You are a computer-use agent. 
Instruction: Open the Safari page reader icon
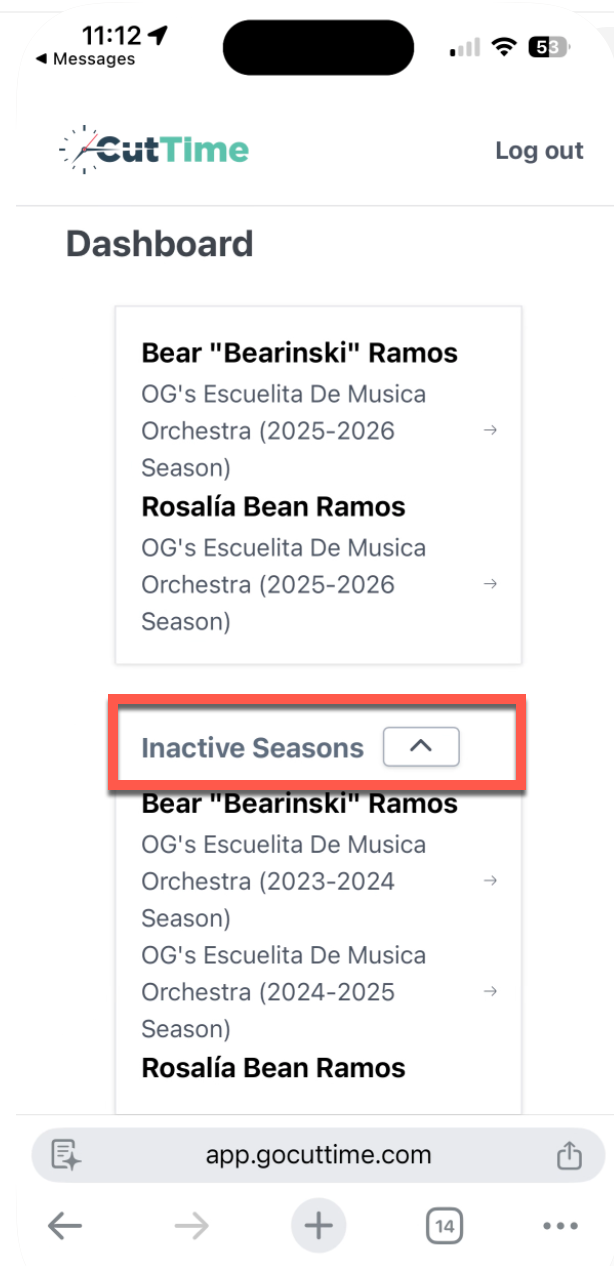tap(66, 1155)
